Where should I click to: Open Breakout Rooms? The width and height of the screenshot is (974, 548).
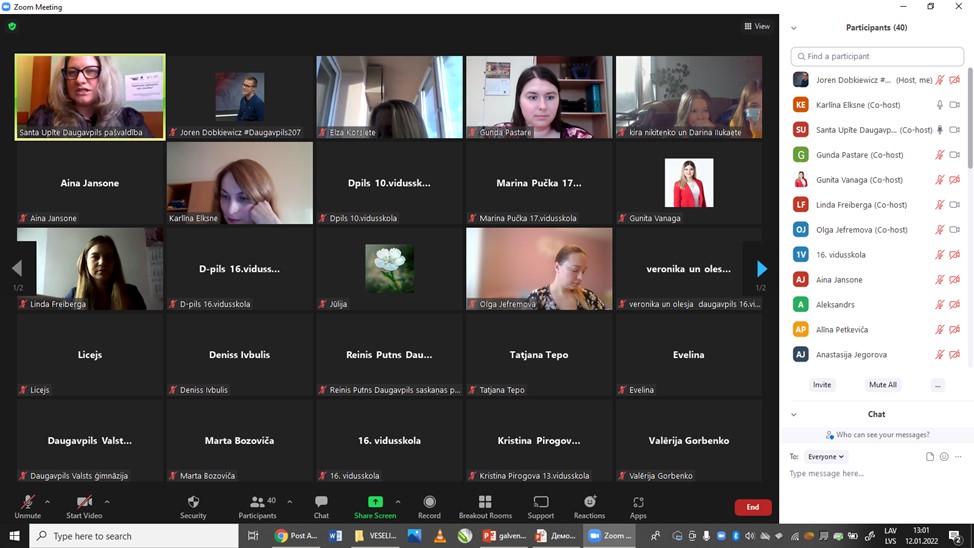(485, 507)
